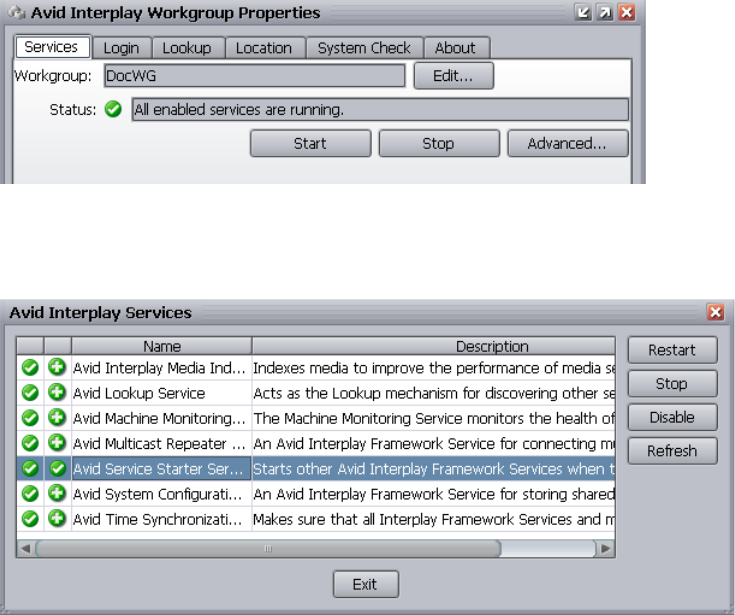Click plus icon for Avid Interplay Media Indexer
The image size is (735, 615).
[57, 367]
